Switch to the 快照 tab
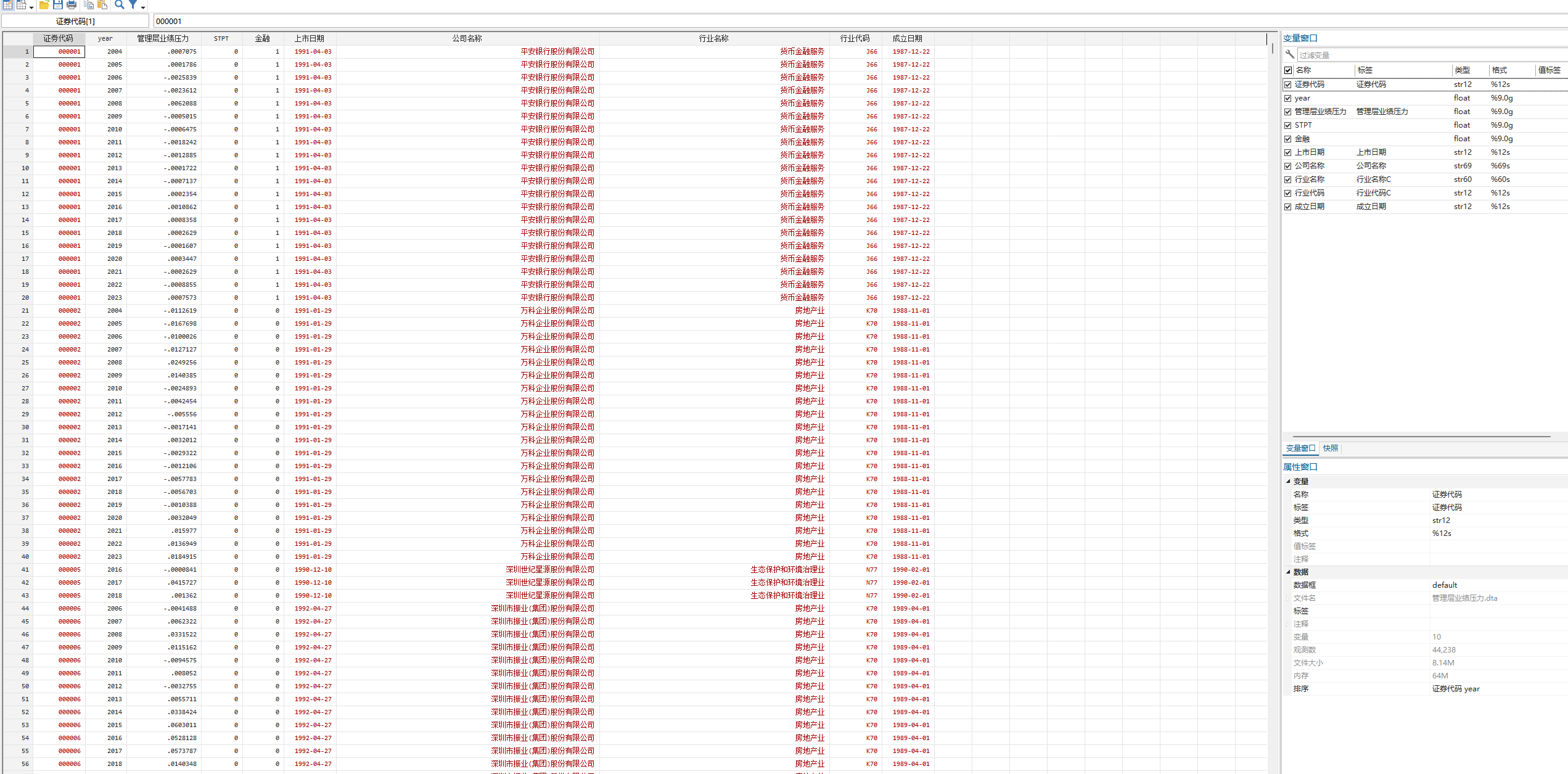This screenshot has height=774, width=1568. 1330,448
